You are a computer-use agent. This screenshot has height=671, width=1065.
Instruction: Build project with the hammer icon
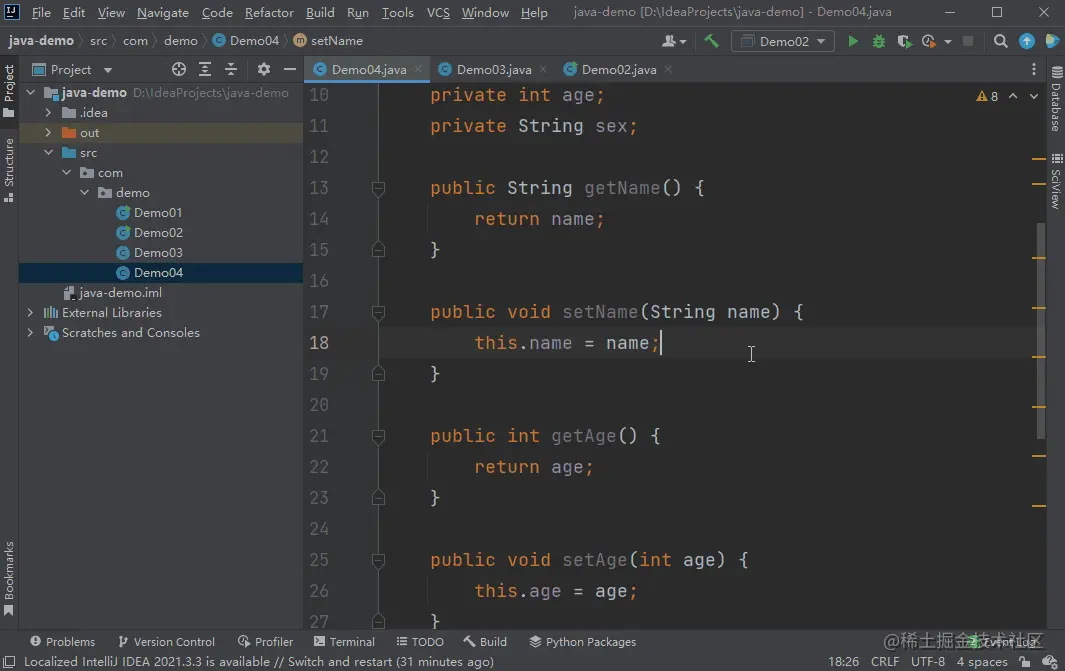711,41
